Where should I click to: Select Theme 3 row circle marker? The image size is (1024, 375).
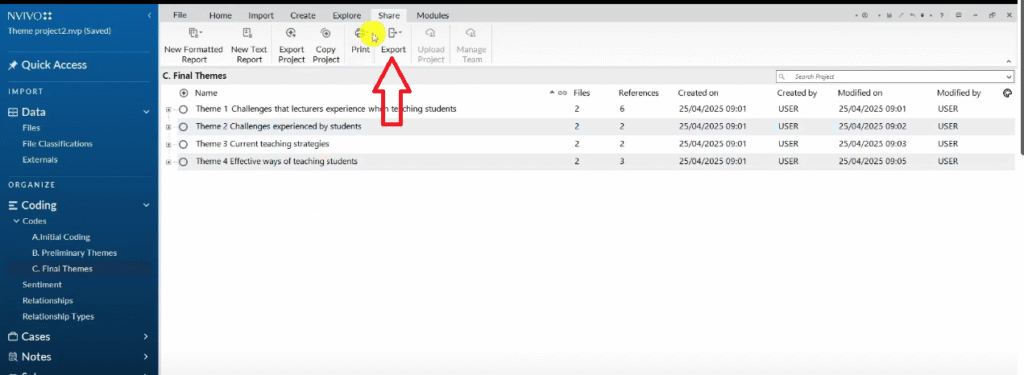(x=184, y=144)
